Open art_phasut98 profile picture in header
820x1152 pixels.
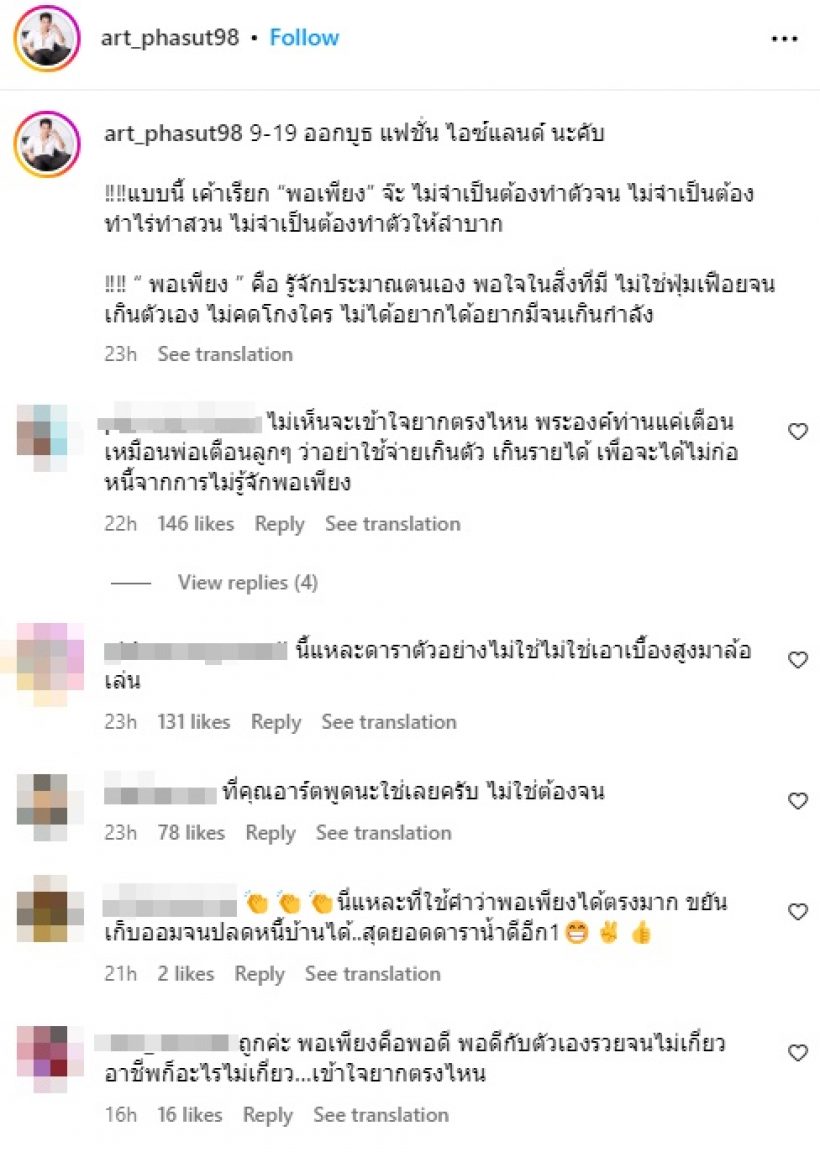[x=47, y=38]
